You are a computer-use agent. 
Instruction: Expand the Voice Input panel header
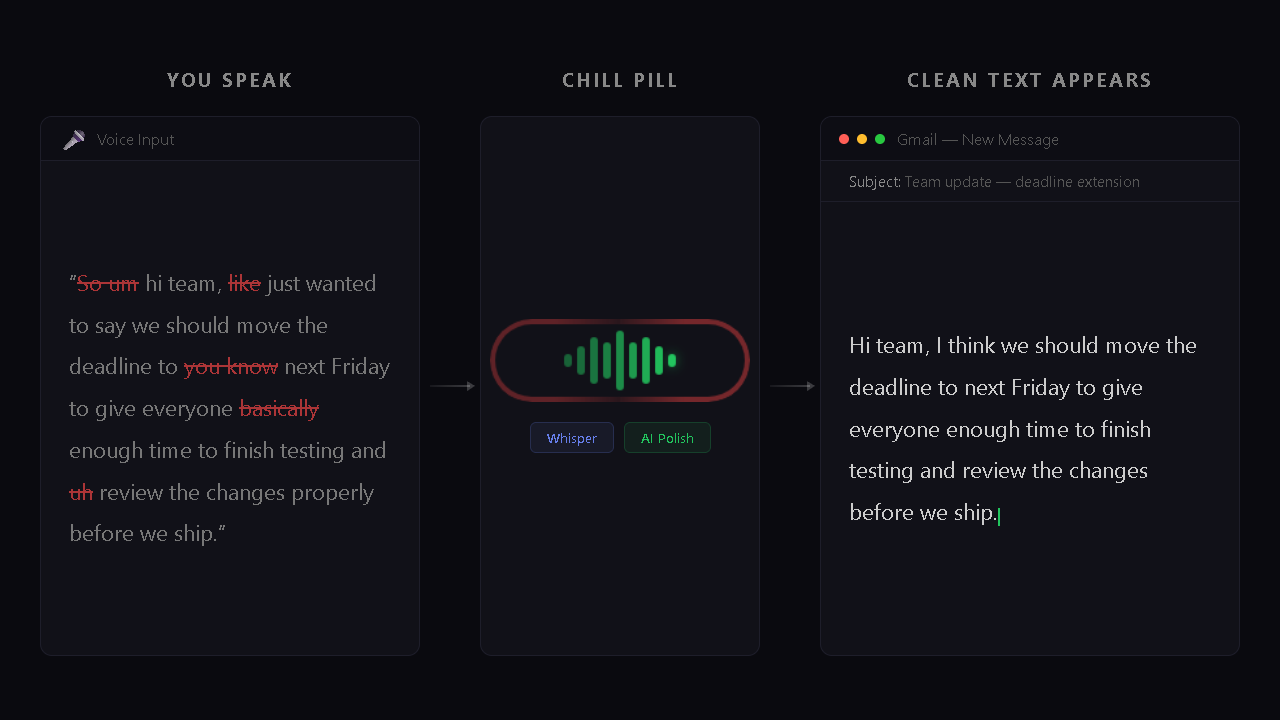point(230,139)
